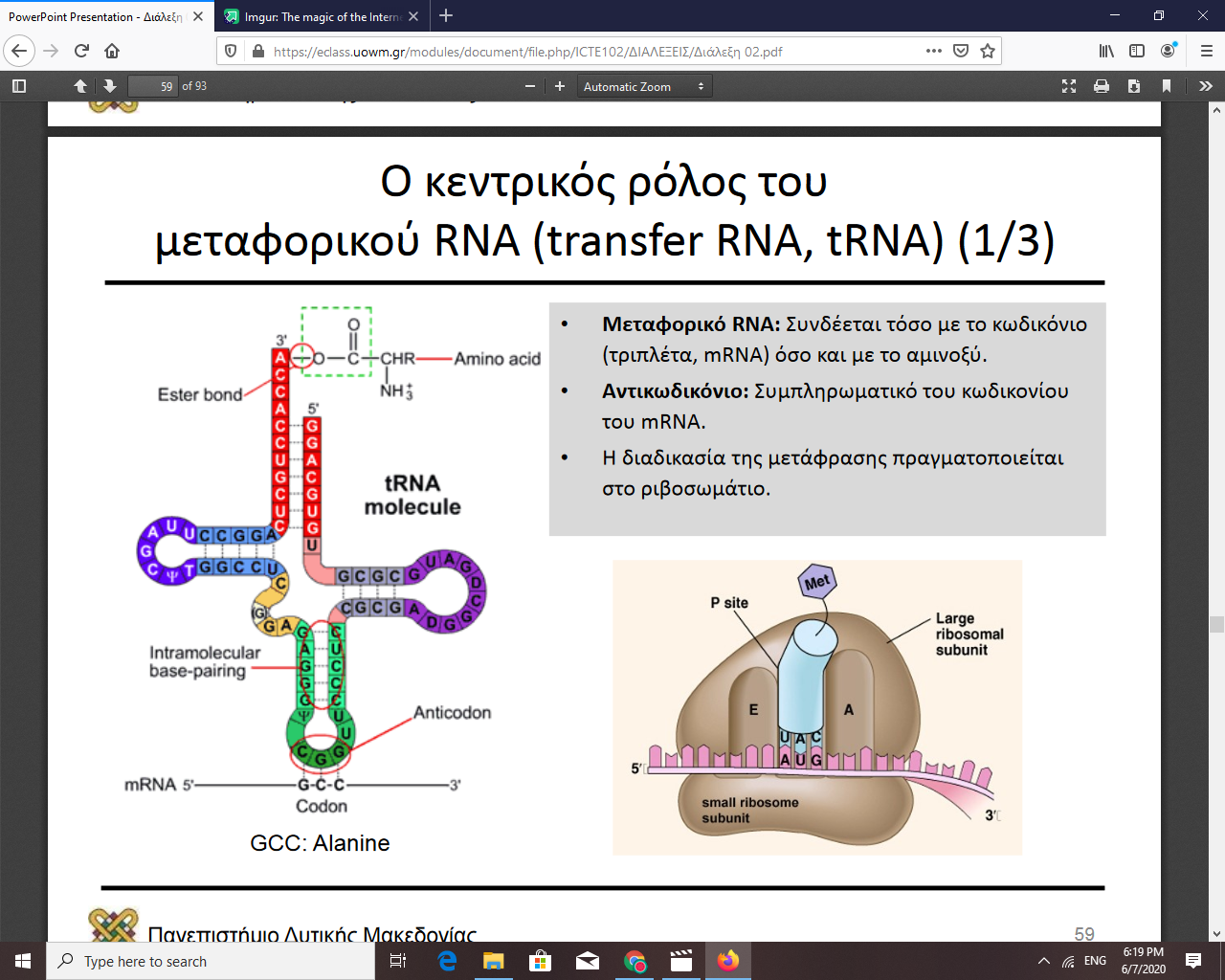The image size is (1225, 980).
Task: Close the Imgur tab
Action: click(x=413, y=16)
